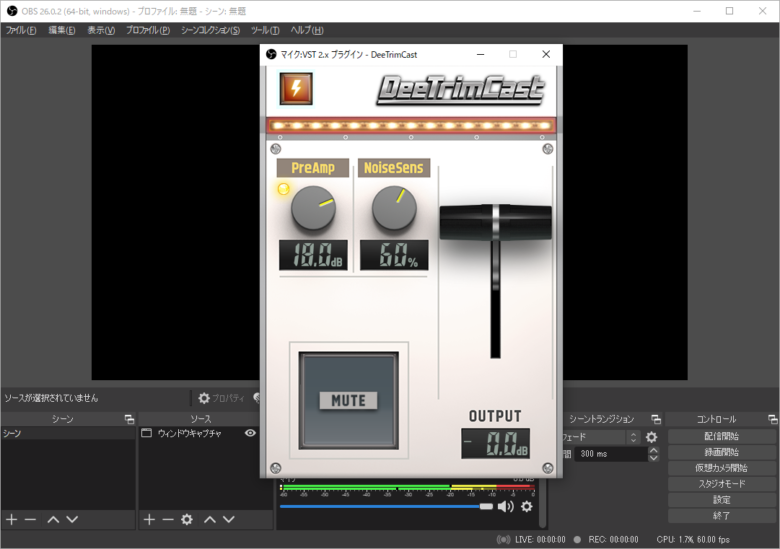780x549 pixels.
Task: Increase transition duration with the stepper arrow
Action: click(x=654, y=450)
